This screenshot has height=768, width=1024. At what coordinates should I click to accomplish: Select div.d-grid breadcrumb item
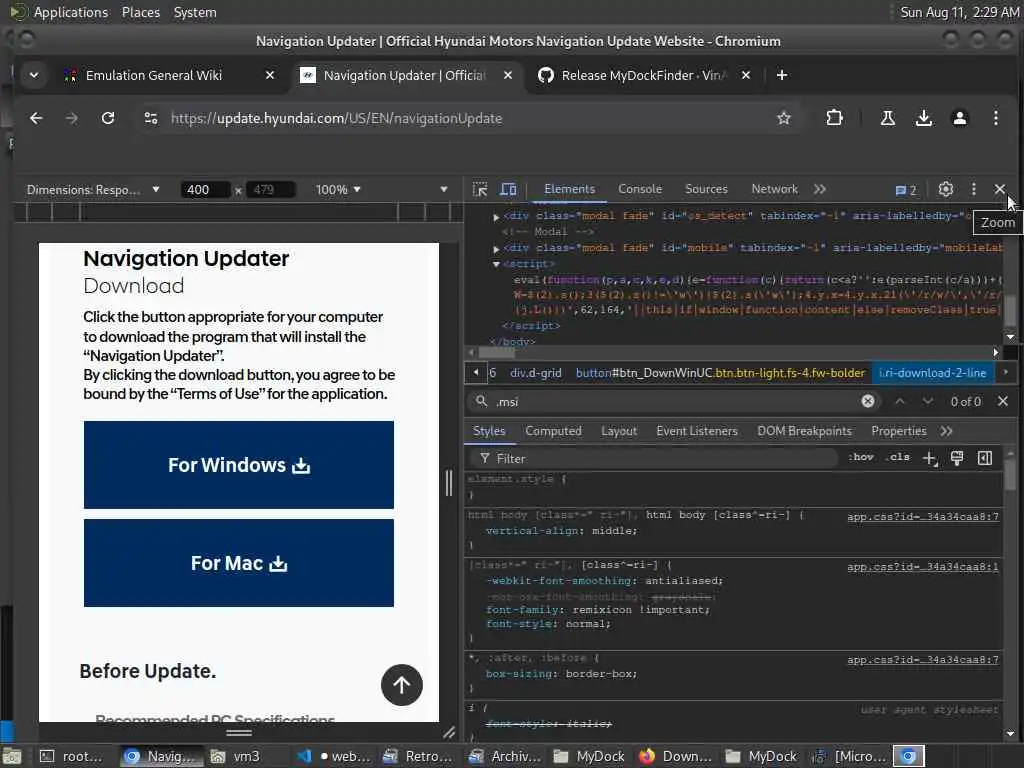click(536, 373)
